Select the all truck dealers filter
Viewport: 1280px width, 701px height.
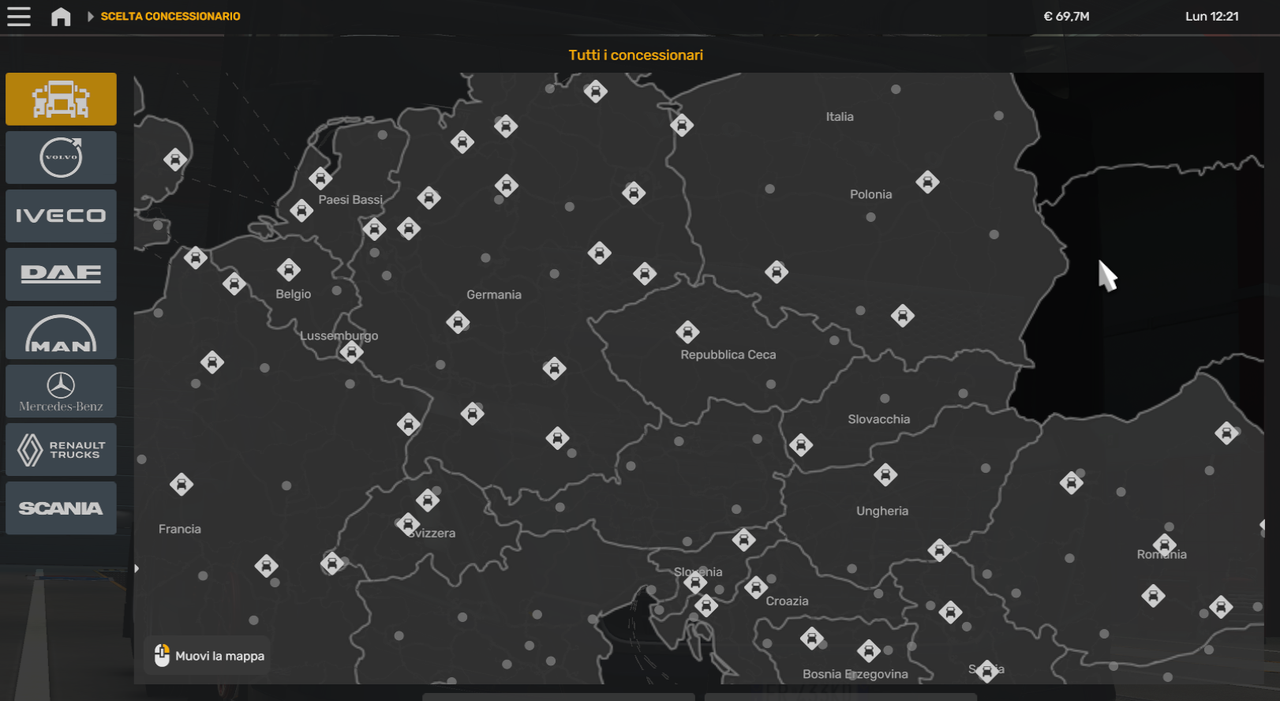click(61, 99)
